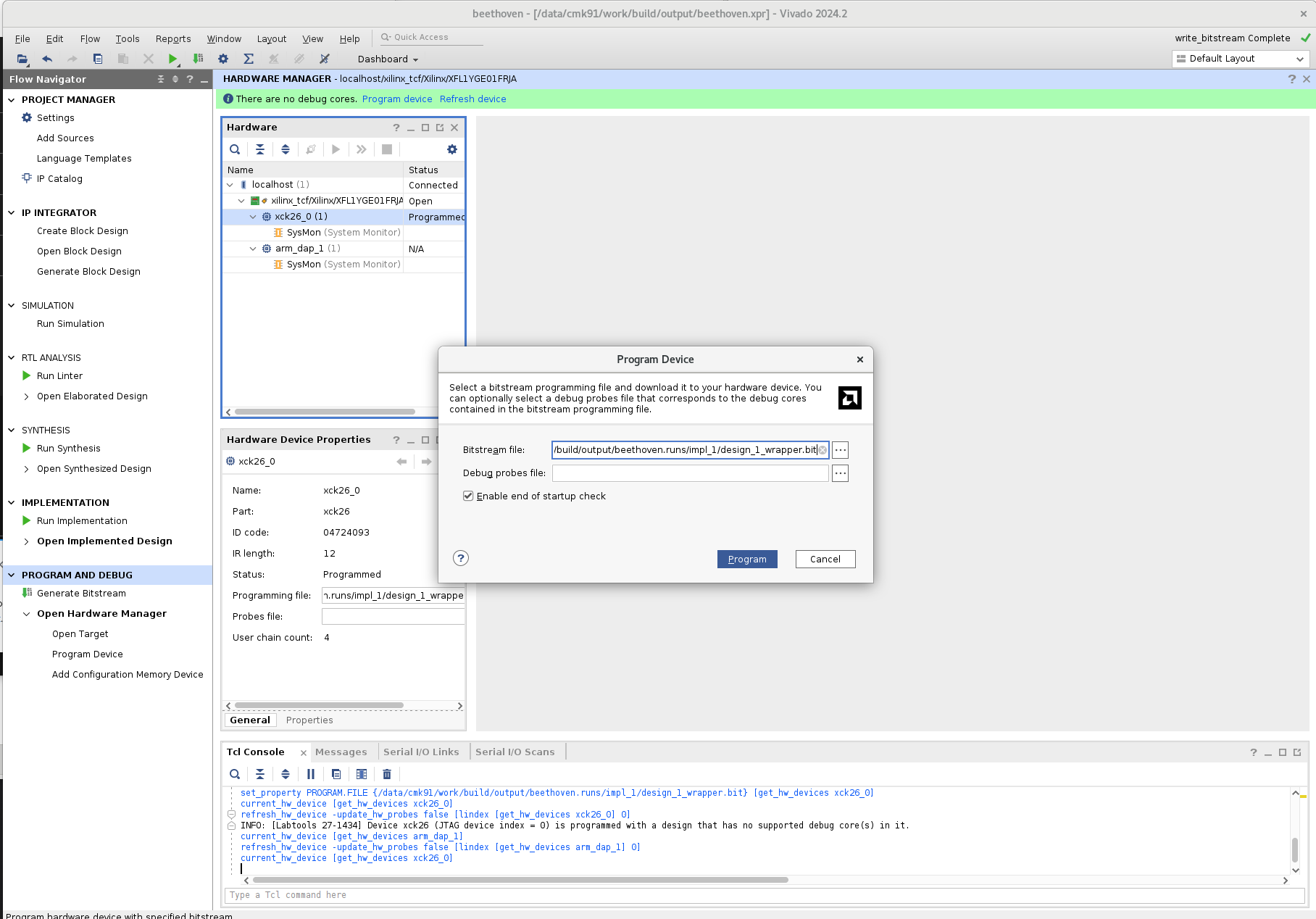Screen dimensions: 1316x919
Task: Switch to Serial I/O Links tab
Action: (421, 752)
